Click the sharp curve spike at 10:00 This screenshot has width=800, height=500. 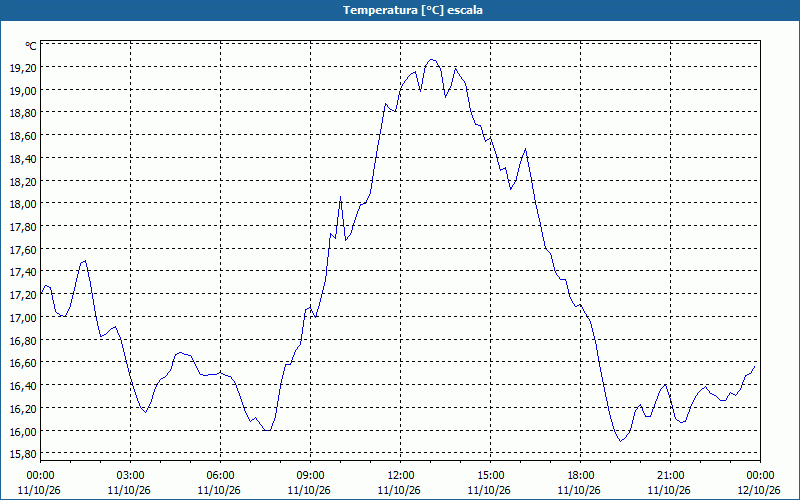pyautogui.click(x=340, y=197)
